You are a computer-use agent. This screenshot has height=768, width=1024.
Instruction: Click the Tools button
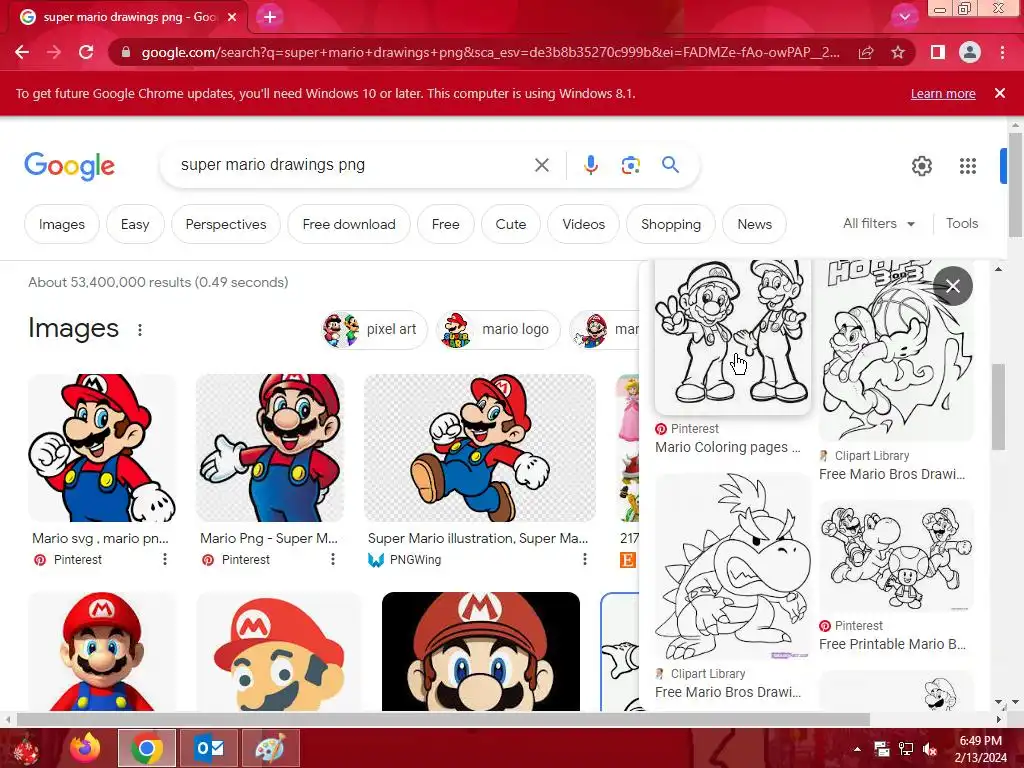pyautogui.click(x=962, y=223)
